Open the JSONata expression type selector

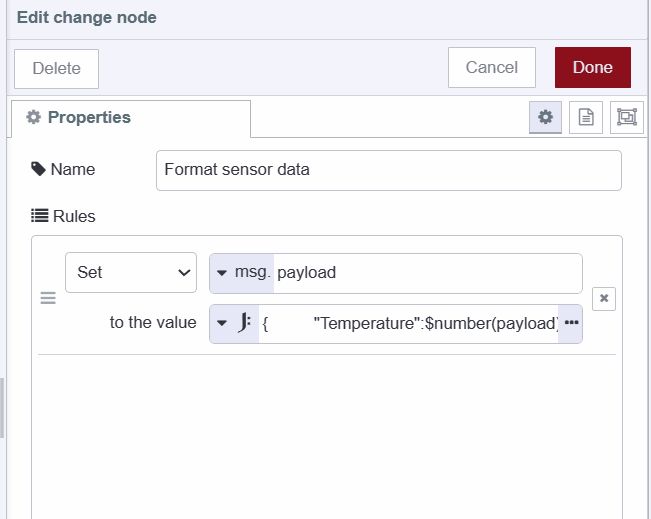(x=234, y=323)
